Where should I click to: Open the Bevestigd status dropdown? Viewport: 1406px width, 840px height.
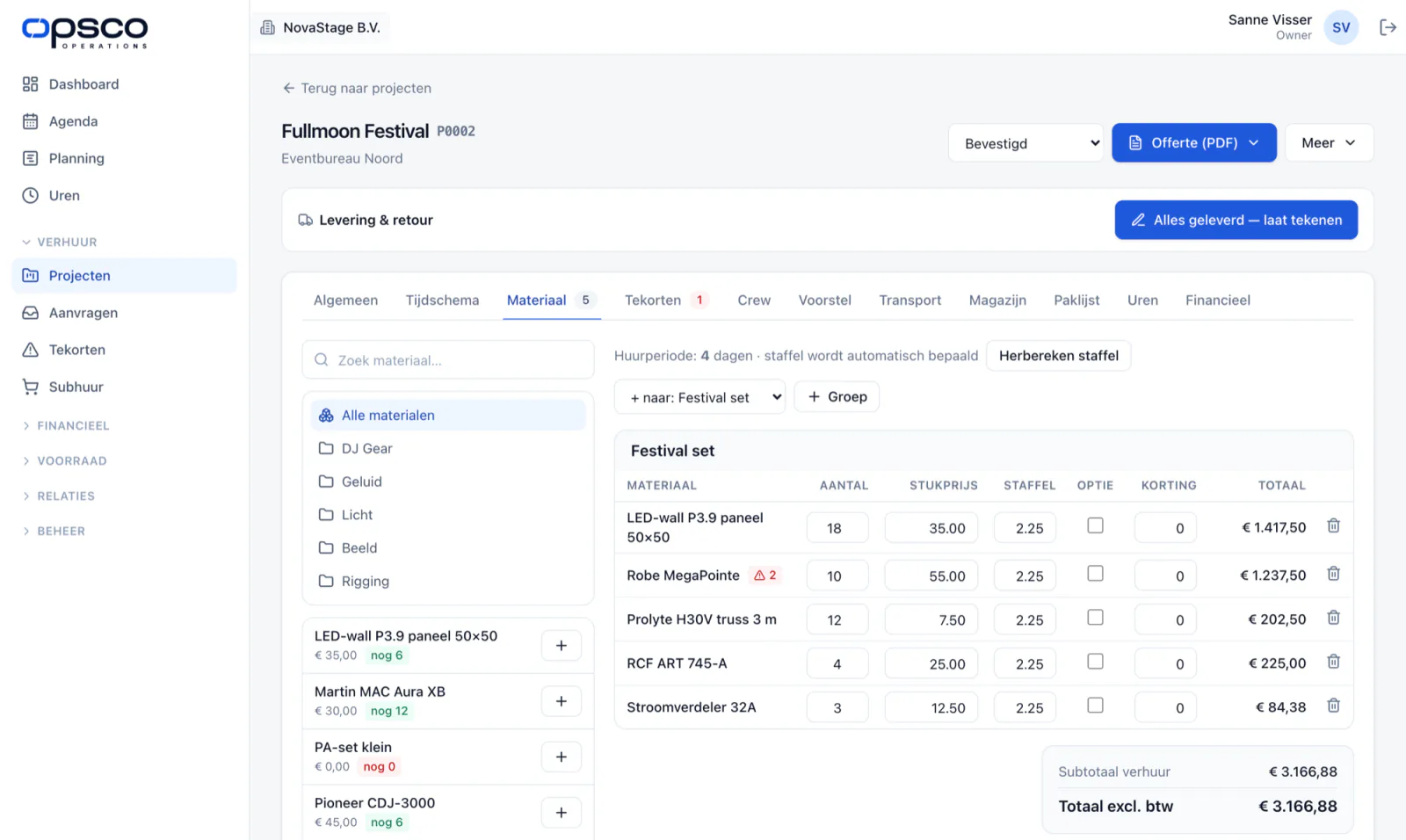pos(1026,143)
